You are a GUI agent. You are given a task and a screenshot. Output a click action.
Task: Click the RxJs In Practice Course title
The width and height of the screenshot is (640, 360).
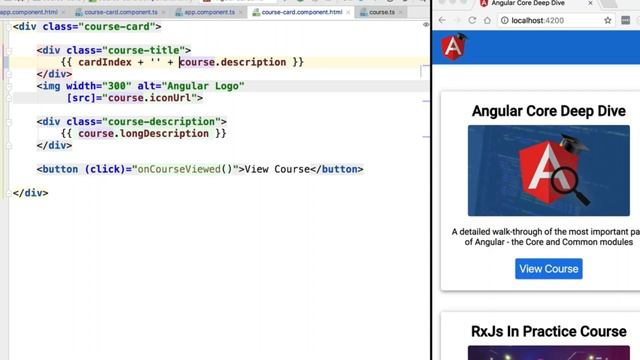pos(549,331)
